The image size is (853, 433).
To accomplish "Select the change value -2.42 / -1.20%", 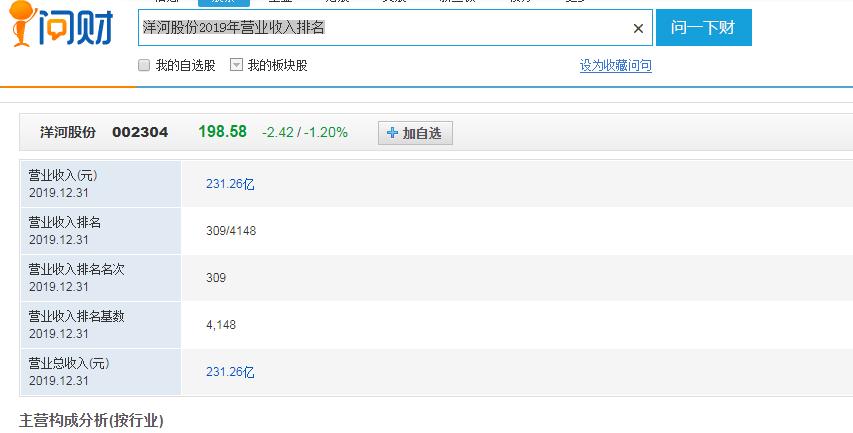I will (x=305, y=132).
